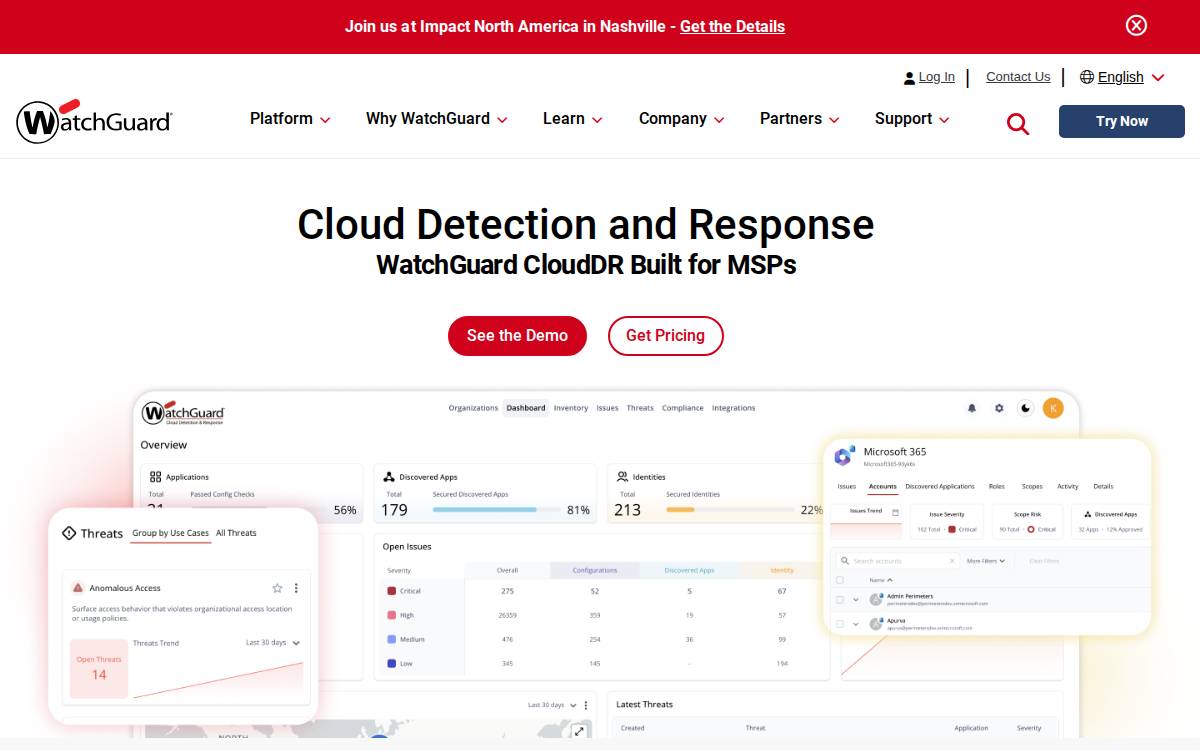Click the user icon beside Log In

click(x=909, y=77)
